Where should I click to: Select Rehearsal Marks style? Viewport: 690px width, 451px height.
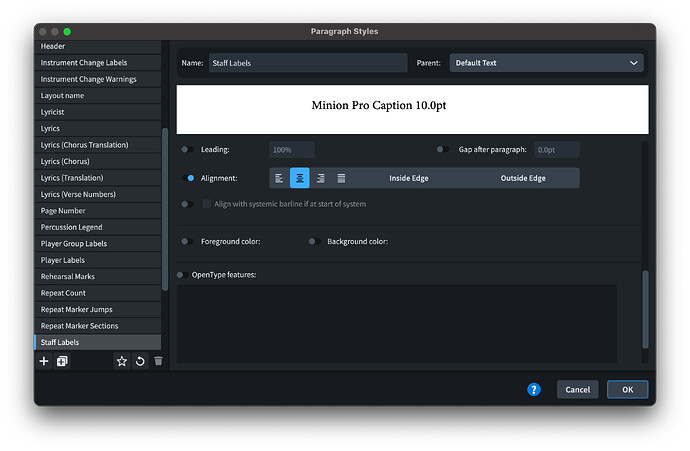(x=98, y=276)
